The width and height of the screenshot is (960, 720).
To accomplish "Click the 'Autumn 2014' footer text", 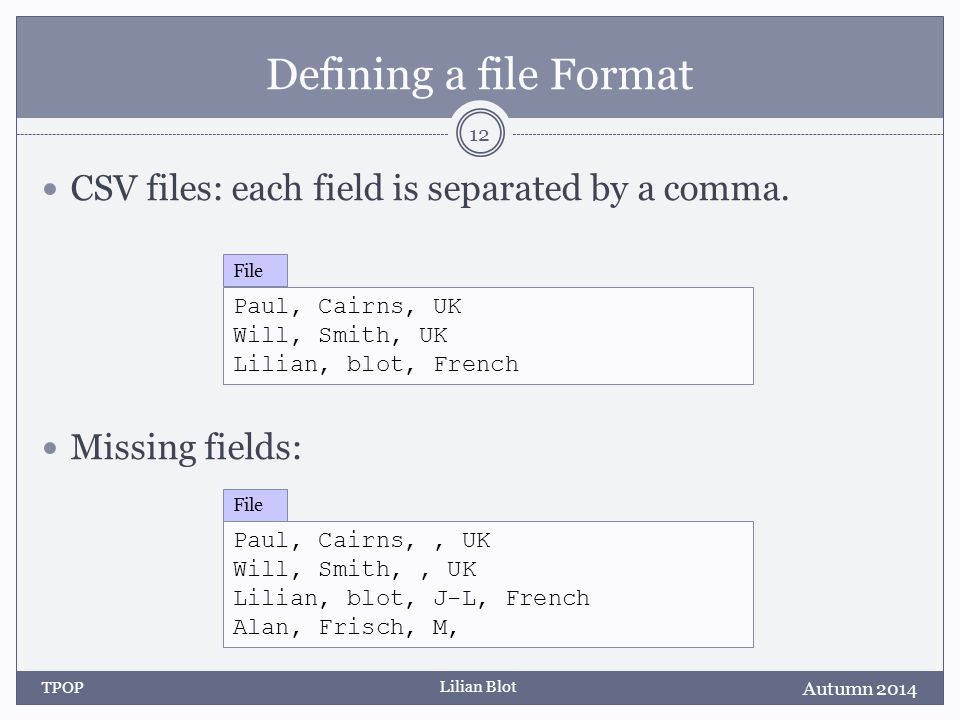I will (860, 689).
